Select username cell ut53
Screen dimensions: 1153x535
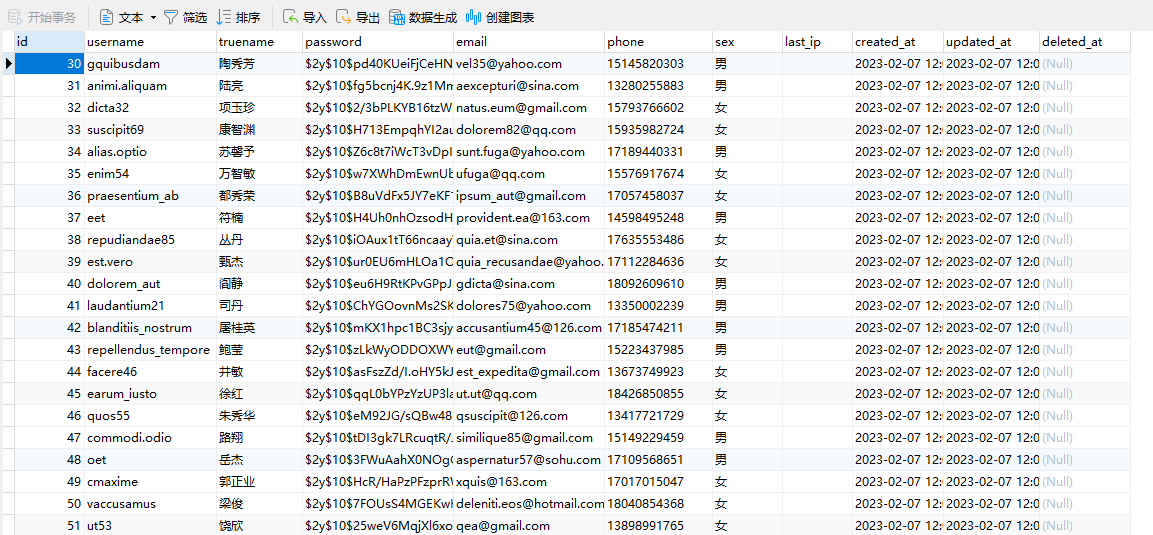point(150,525)
